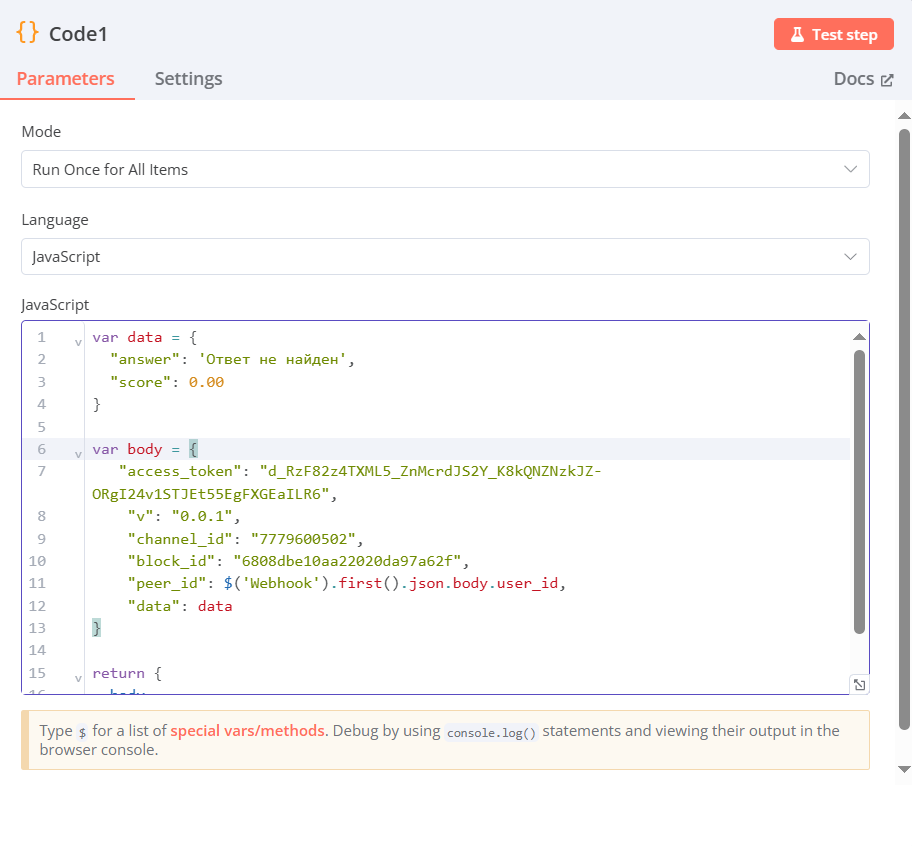
Task: Collapse the code fold at line 1
Action: click(78, 342)
